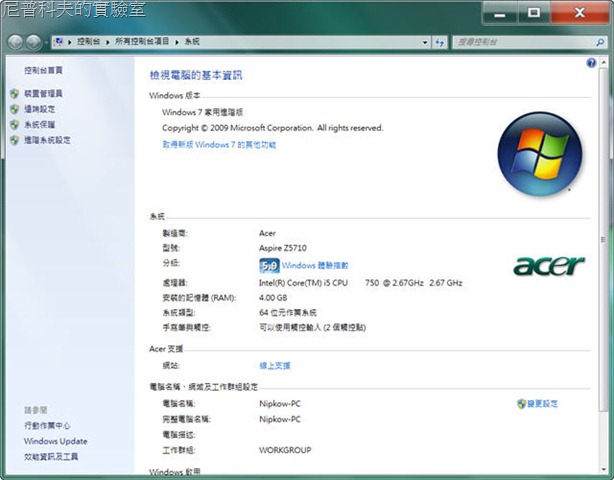Click the green acer logo
This screenshot has width=614, height=480.
click(x=549, y=265)
